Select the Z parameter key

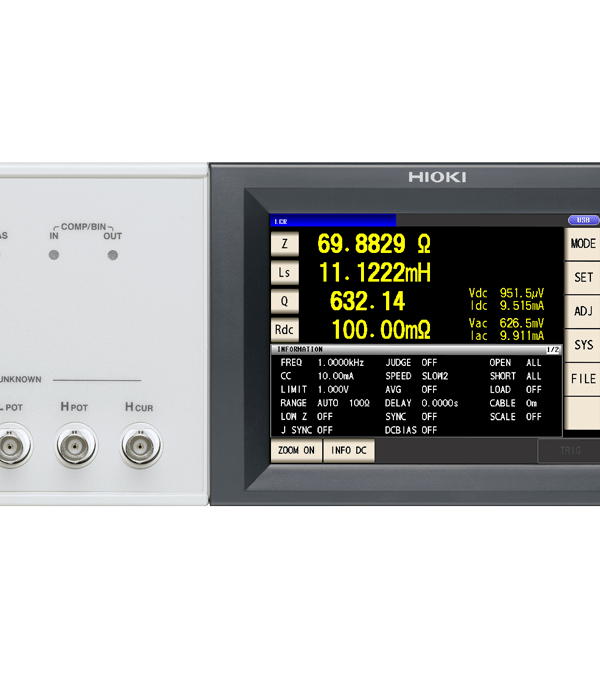pyautogui.click(x=285, y=244)
